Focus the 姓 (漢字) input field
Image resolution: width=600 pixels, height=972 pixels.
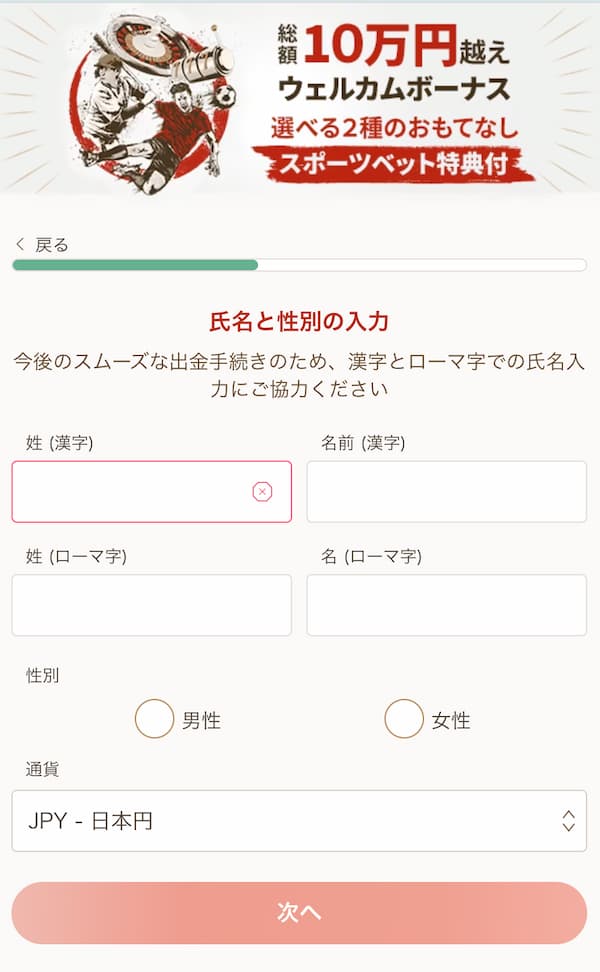click(130, 491)
